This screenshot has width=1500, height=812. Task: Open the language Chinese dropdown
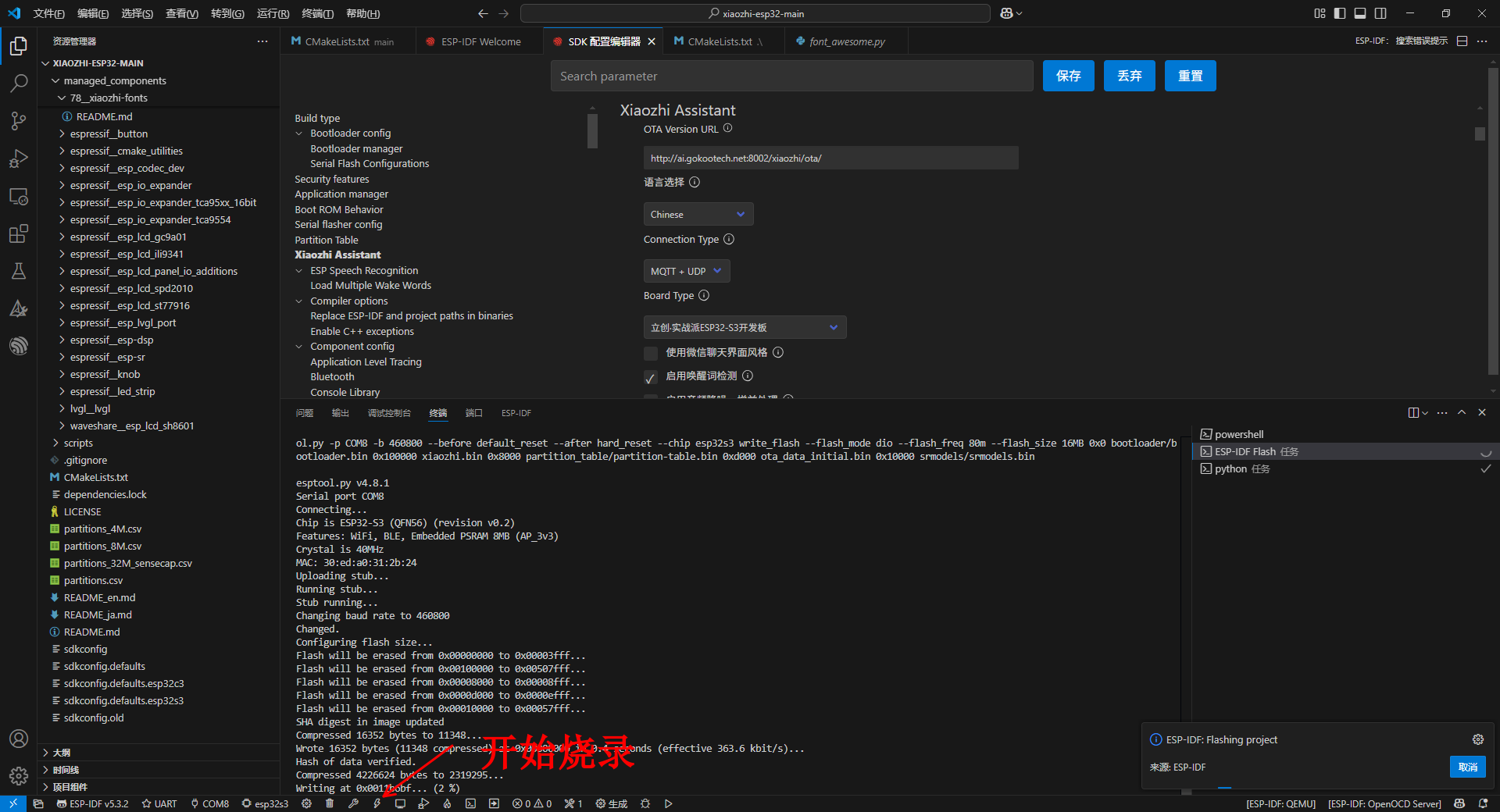[x=698, y=214]
